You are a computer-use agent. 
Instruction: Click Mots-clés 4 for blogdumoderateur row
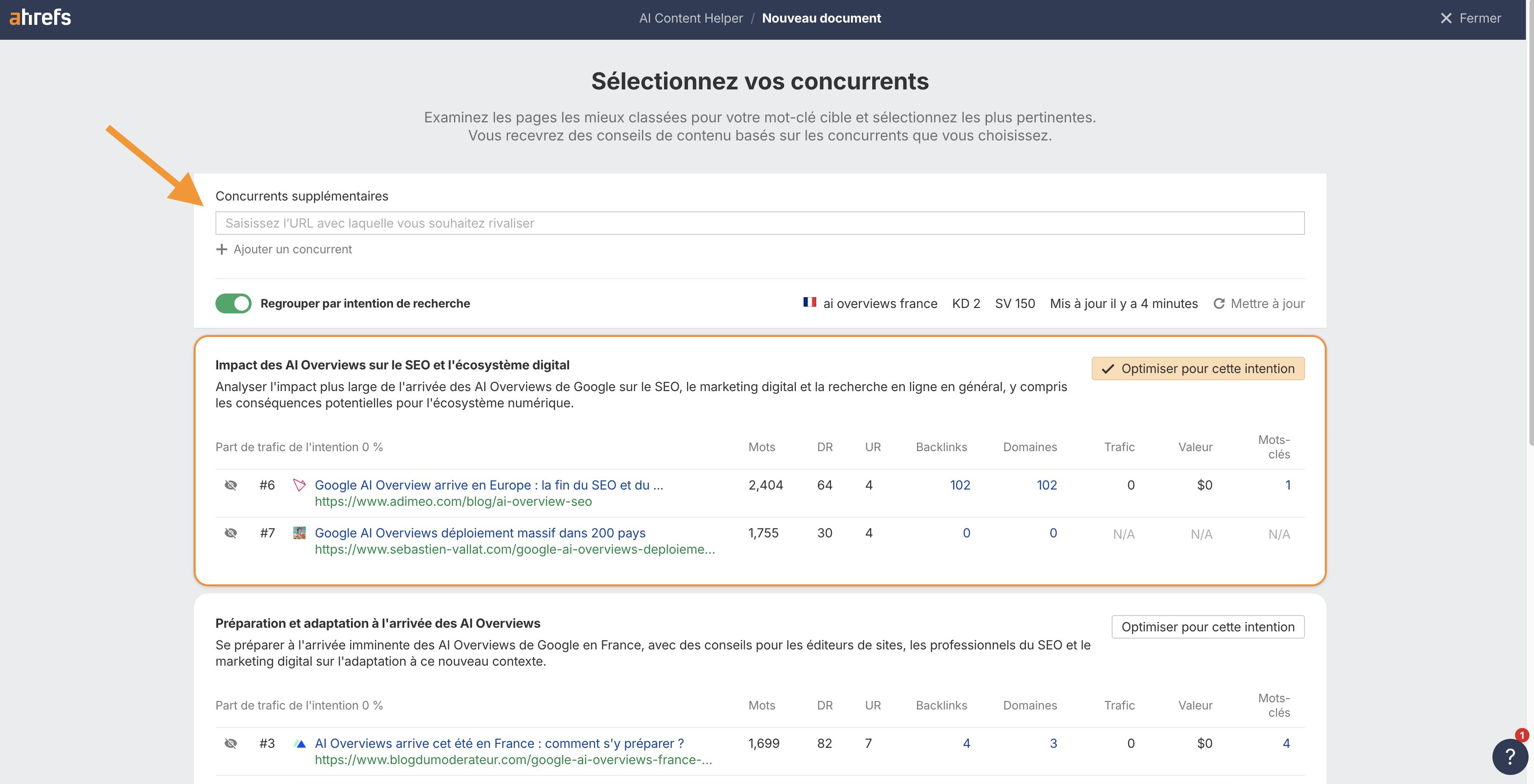(1286, 743)
